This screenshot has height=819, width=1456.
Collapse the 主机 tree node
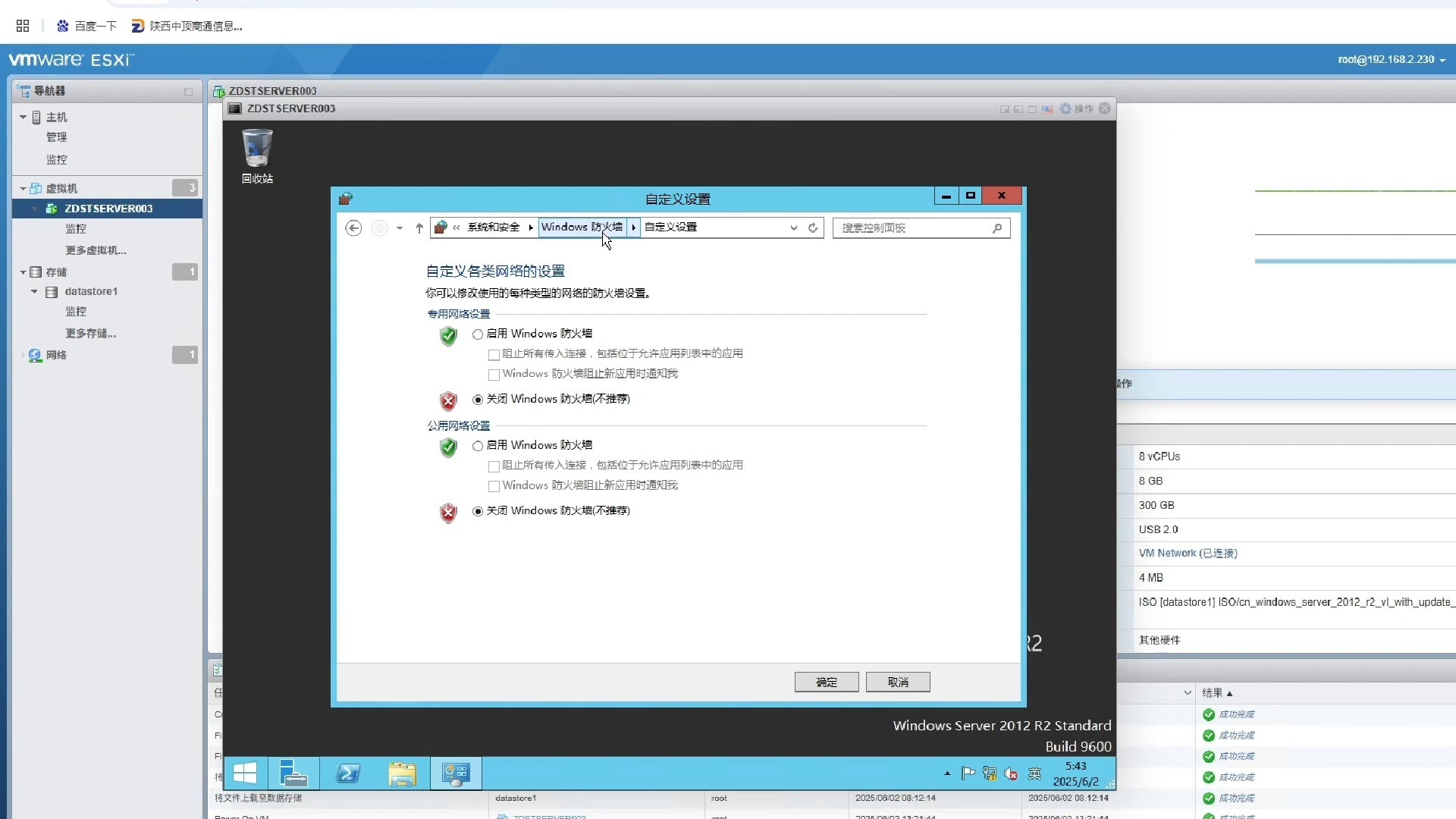coord(23,118)
